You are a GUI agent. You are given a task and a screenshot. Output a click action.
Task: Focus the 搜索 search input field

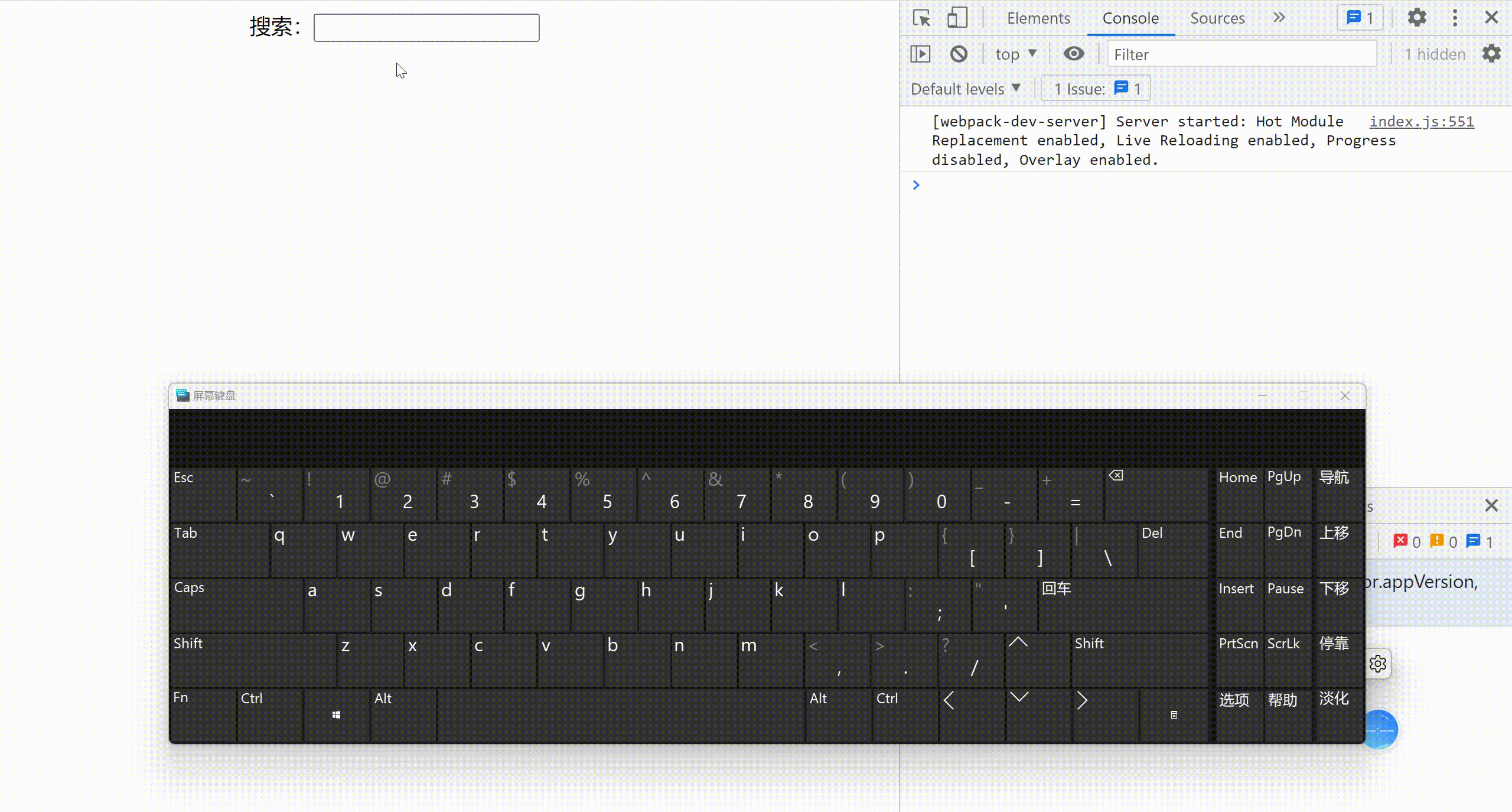(x=426, y=28)
